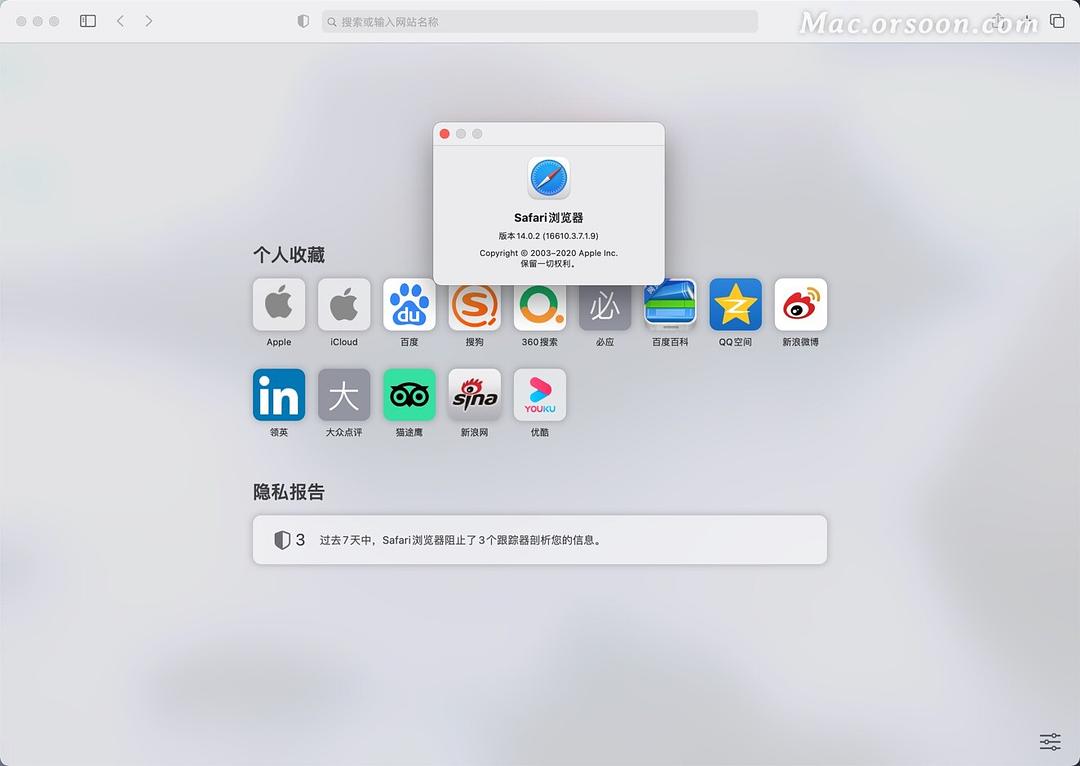This screenshot has height=766, width=1080.
Task: Show the tab overview button
Action: coord(1057,21)
